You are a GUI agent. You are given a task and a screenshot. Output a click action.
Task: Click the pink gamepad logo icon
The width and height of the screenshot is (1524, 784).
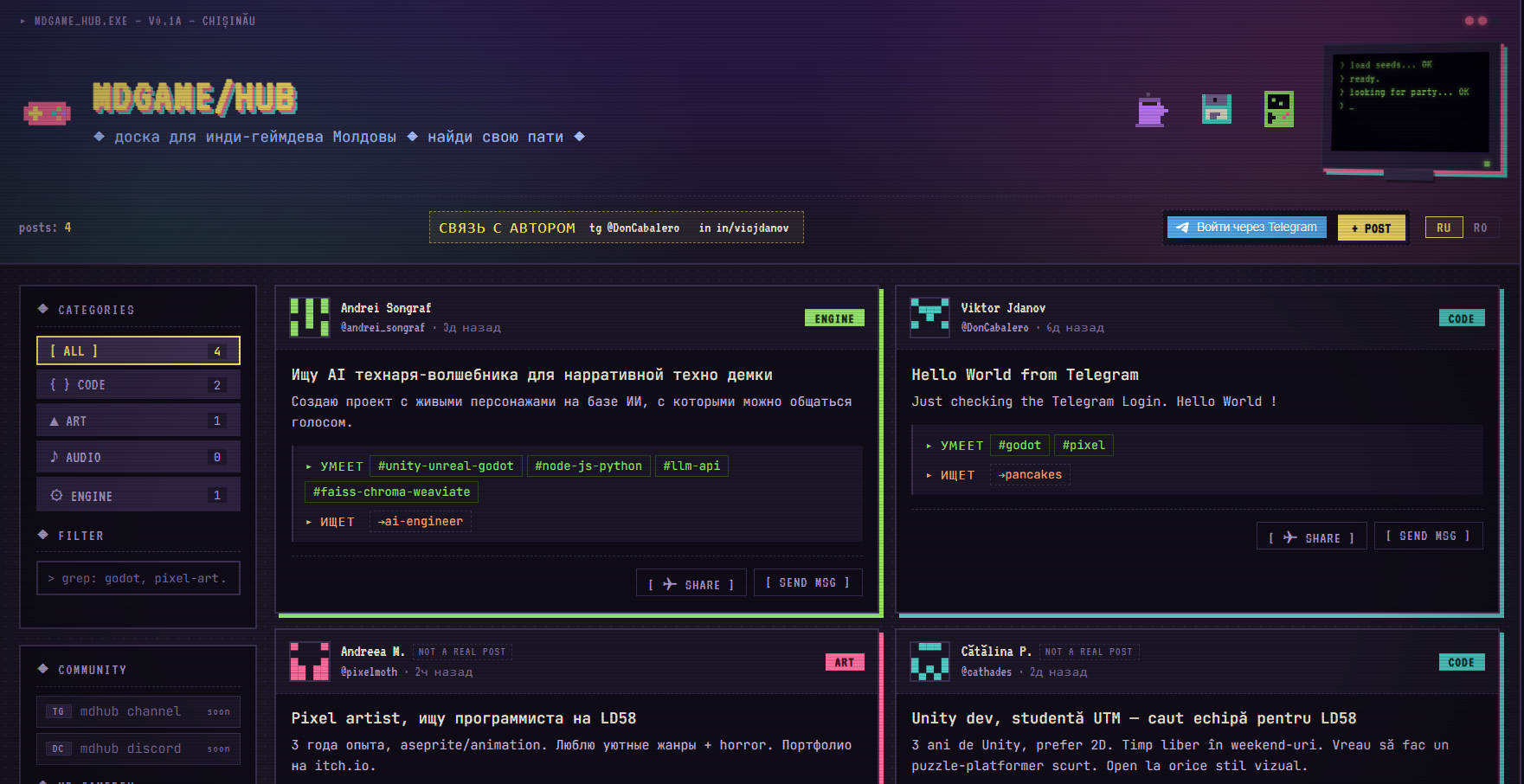[x=47, y=112]
